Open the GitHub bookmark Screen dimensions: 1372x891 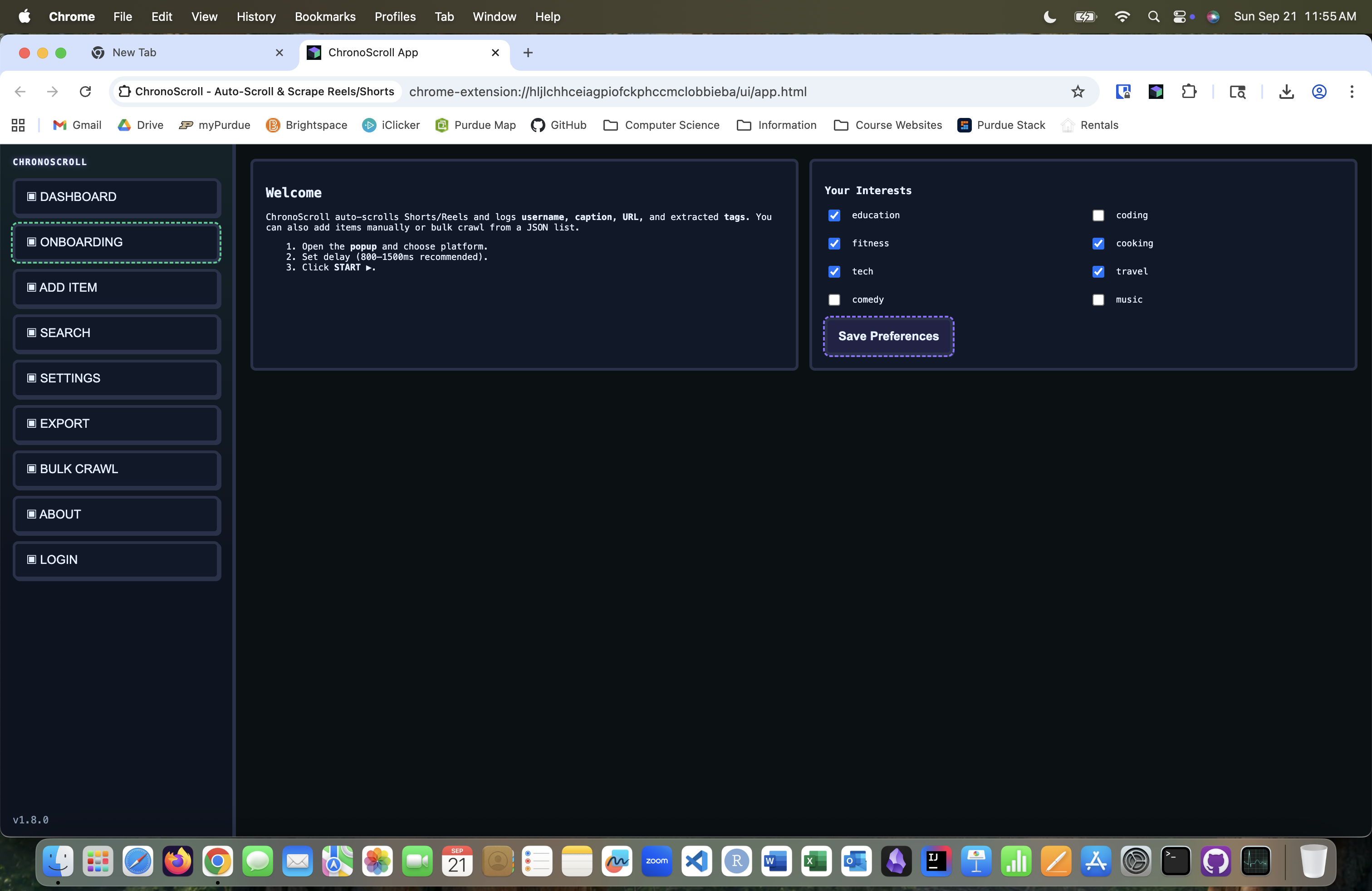[558, 125]
